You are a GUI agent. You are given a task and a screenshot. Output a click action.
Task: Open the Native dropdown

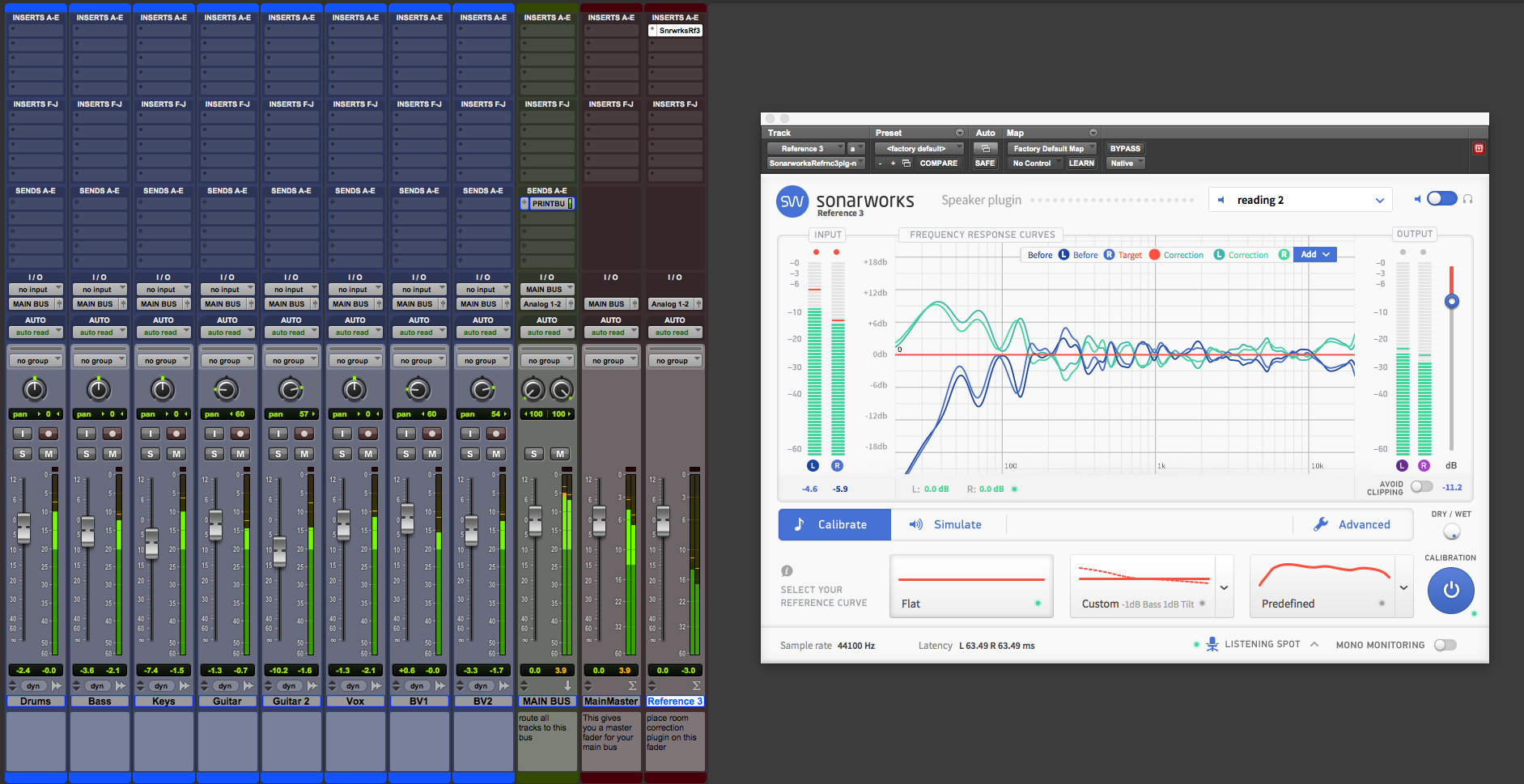(1125, 163)
